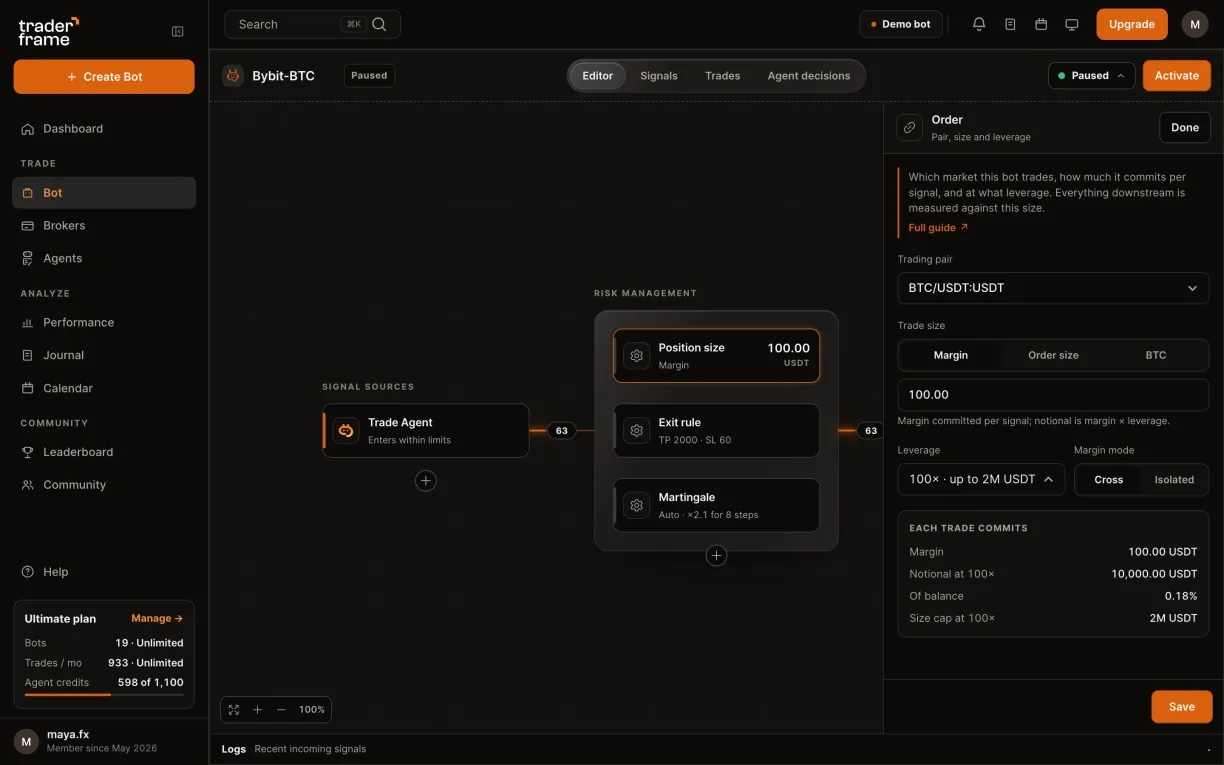Open the maya.fx profile row
The image size is (1224, 765).
click(104, 741)
